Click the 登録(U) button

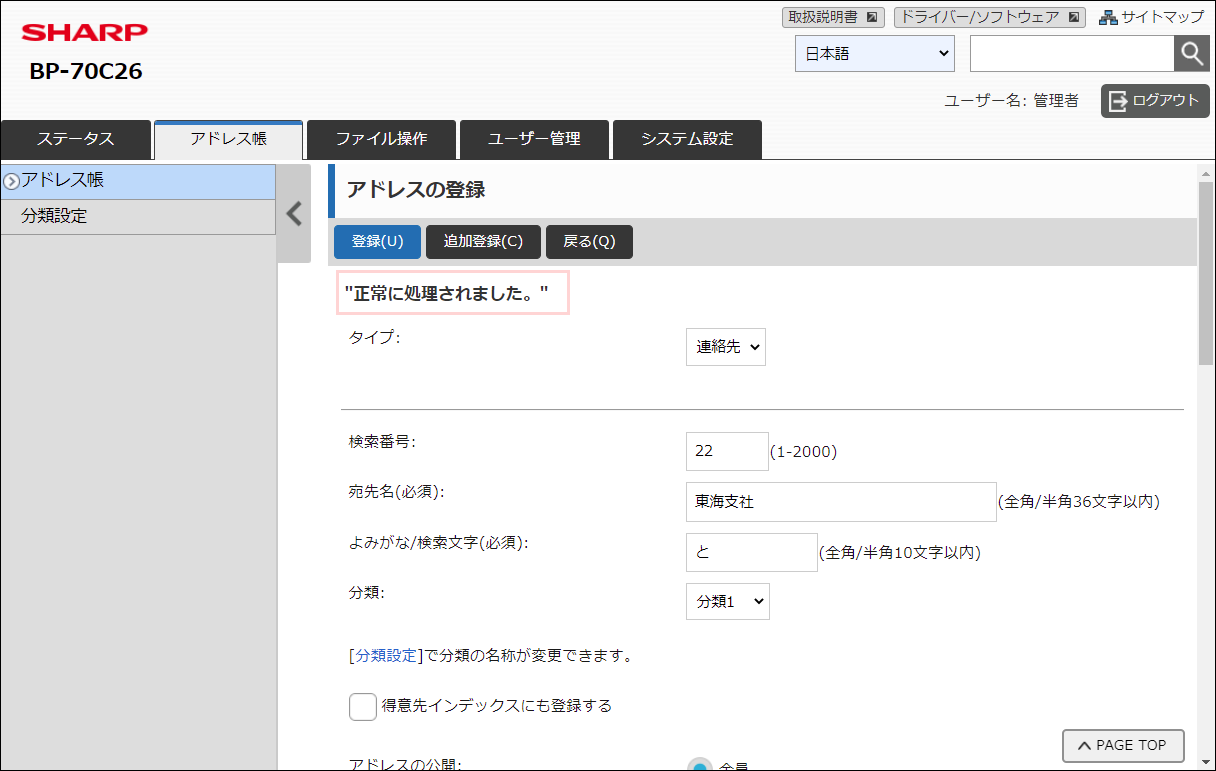click(x=378, y=242)
